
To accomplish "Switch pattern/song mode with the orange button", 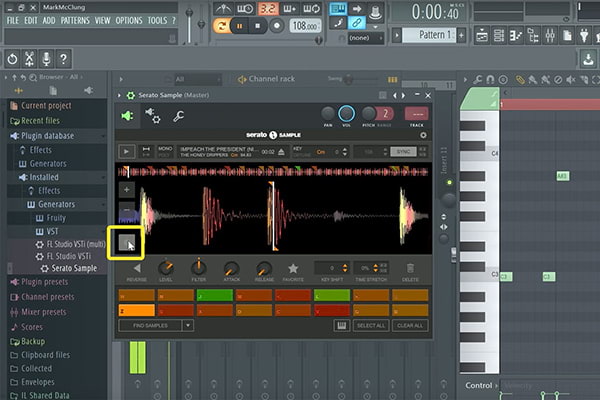I will (221, 26).
